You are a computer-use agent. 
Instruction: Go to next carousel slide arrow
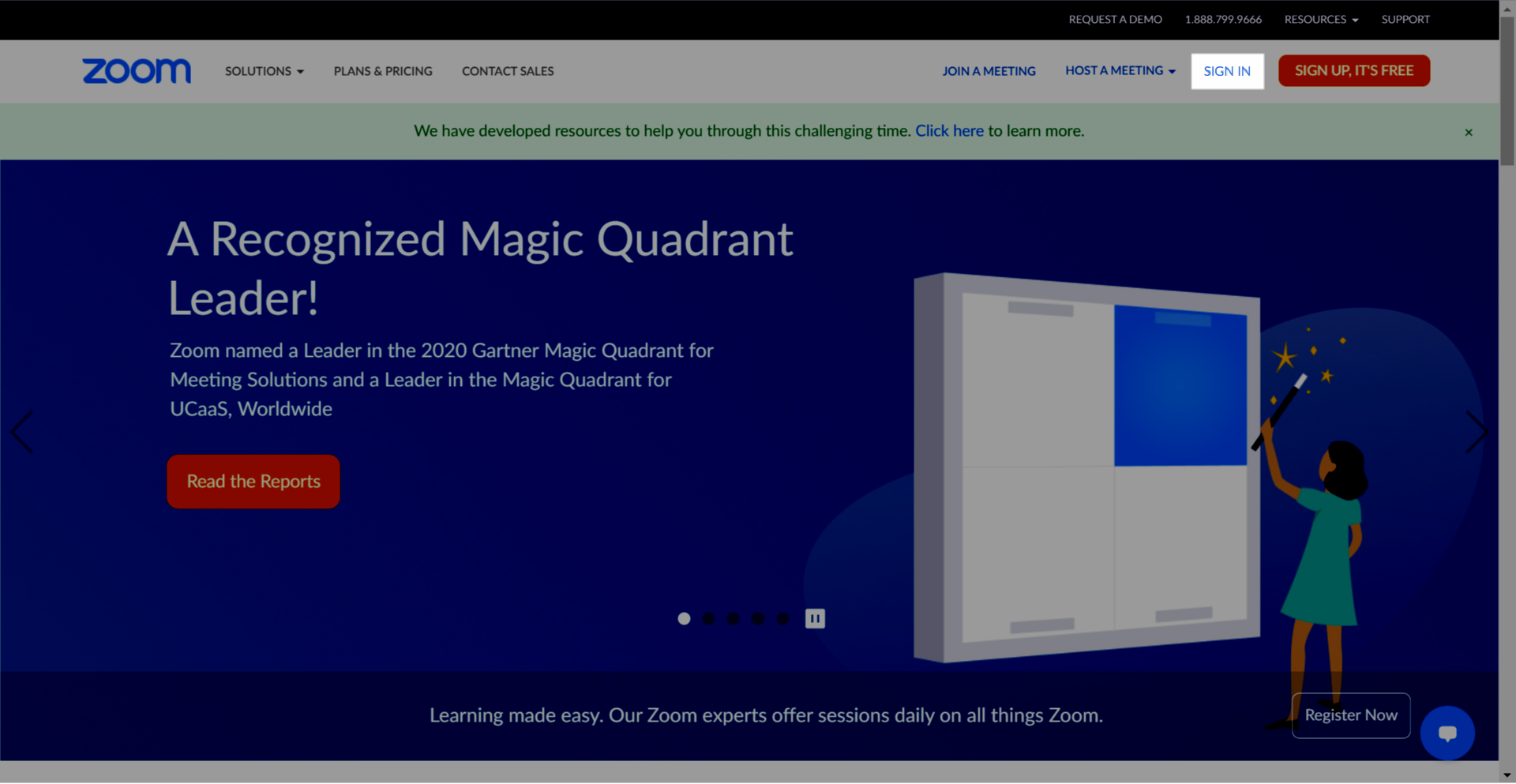[x=1477, y=432]
